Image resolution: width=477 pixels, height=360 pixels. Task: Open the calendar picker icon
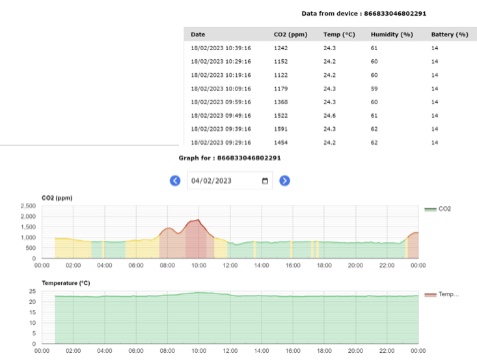[x=265, y=181]
